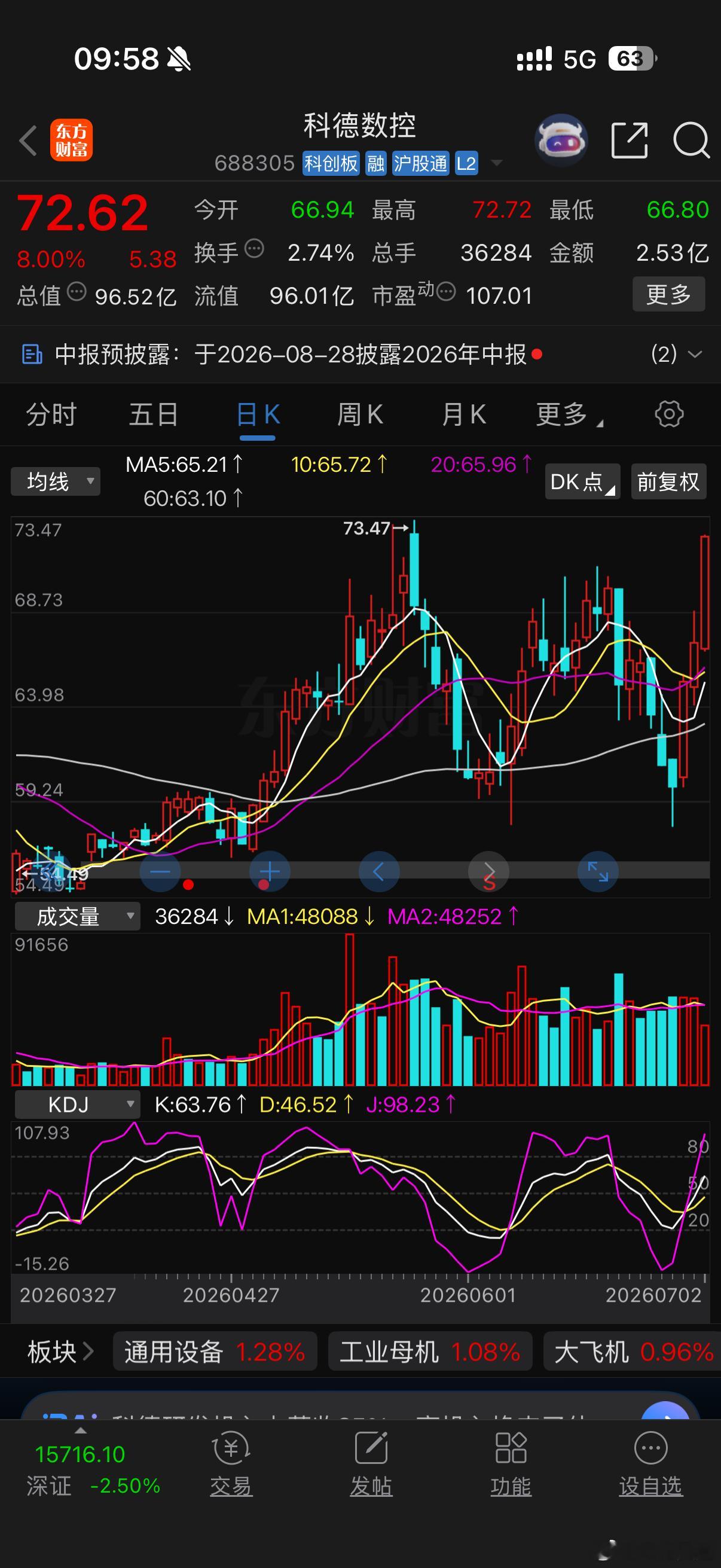Move chart right with arrow button
The height and width of the screenshot is (1568, 721).
(488, 872)
